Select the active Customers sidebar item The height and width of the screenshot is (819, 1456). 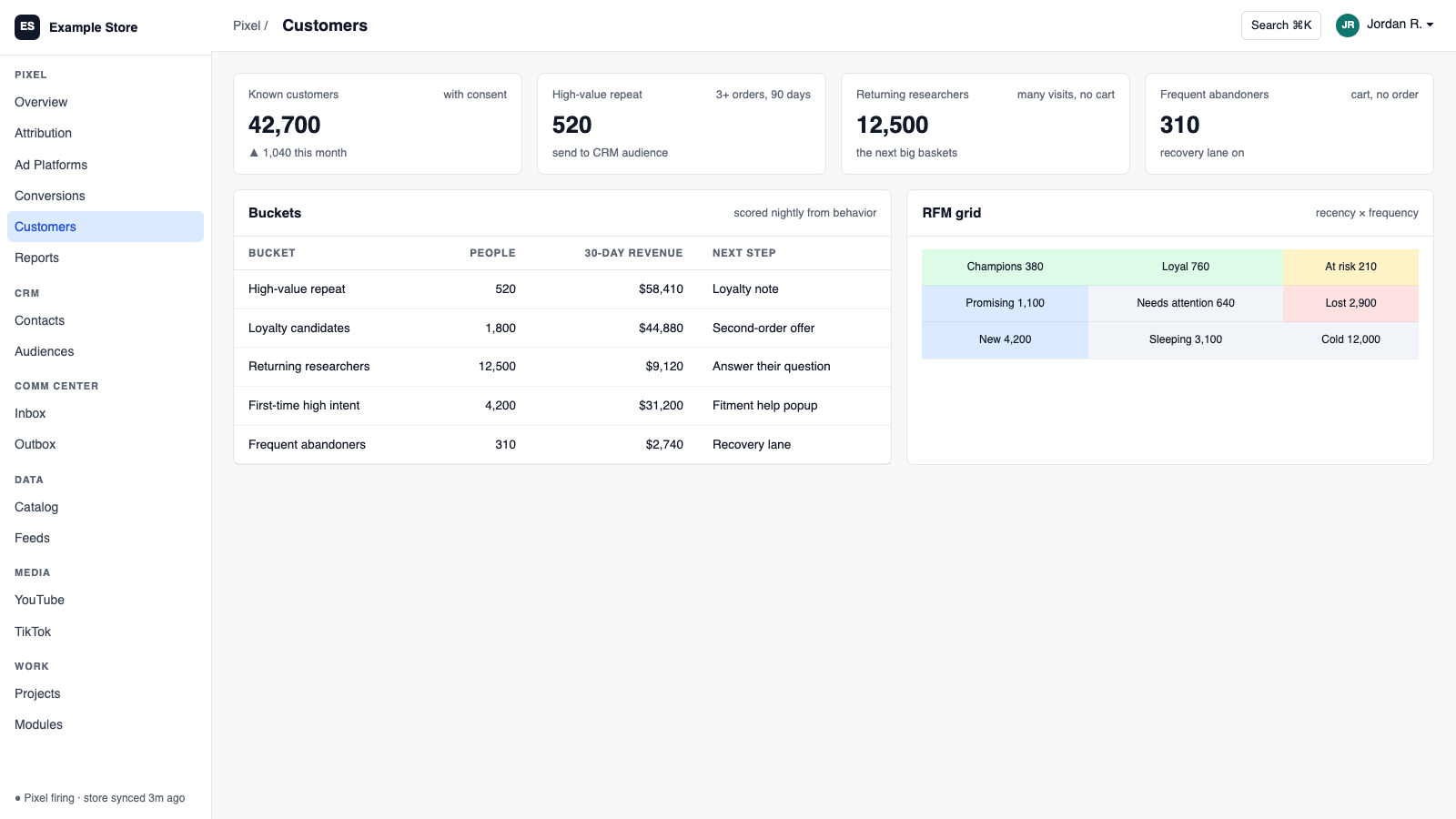click(106, 227)
